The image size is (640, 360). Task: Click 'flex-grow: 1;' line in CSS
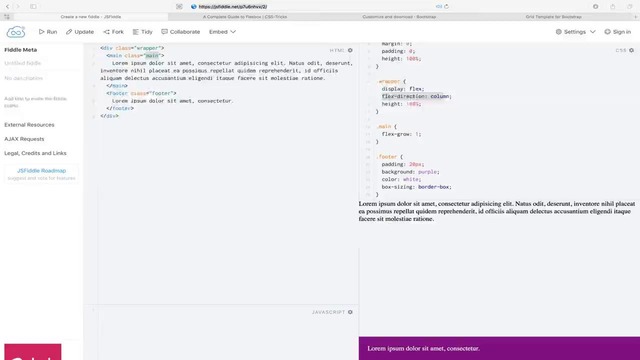(401, 134)
